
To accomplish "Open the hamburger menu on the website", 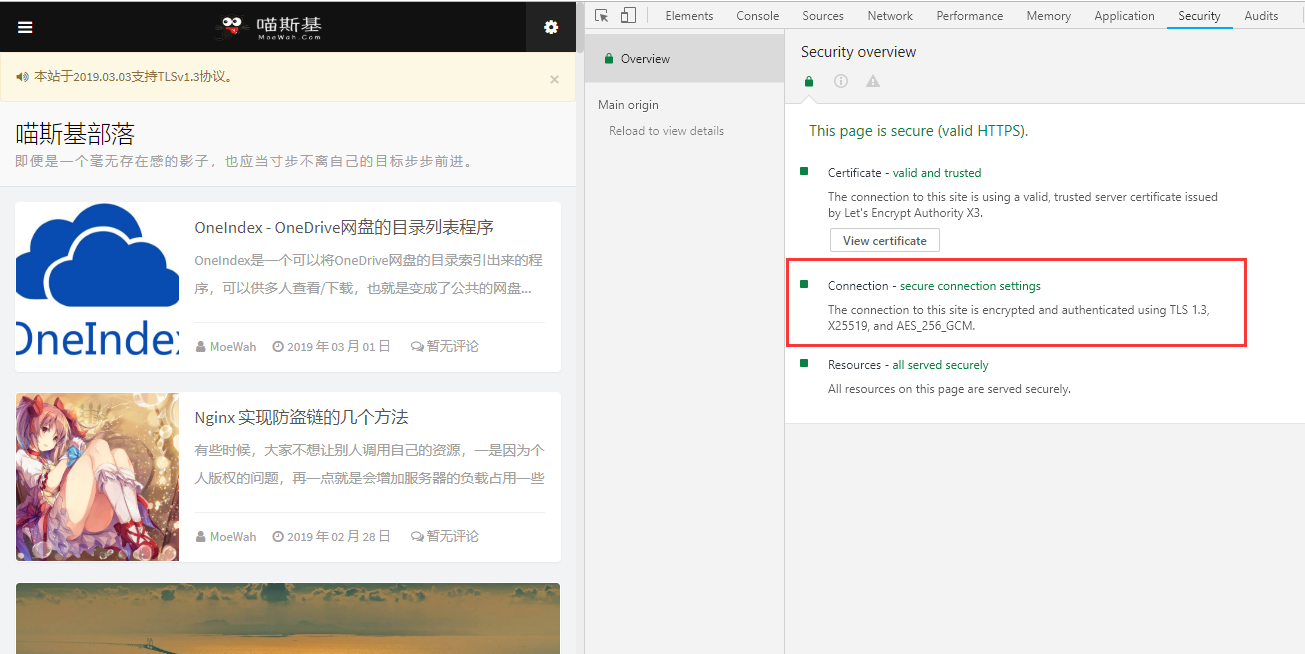I will point(25,27).
